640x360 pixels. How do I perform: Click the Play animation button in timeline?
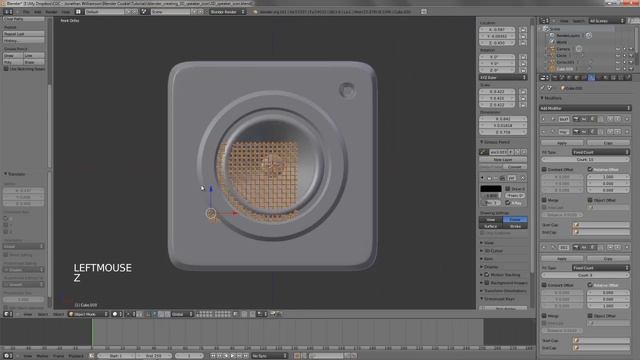pyautogui.click(x=233, y=356)
